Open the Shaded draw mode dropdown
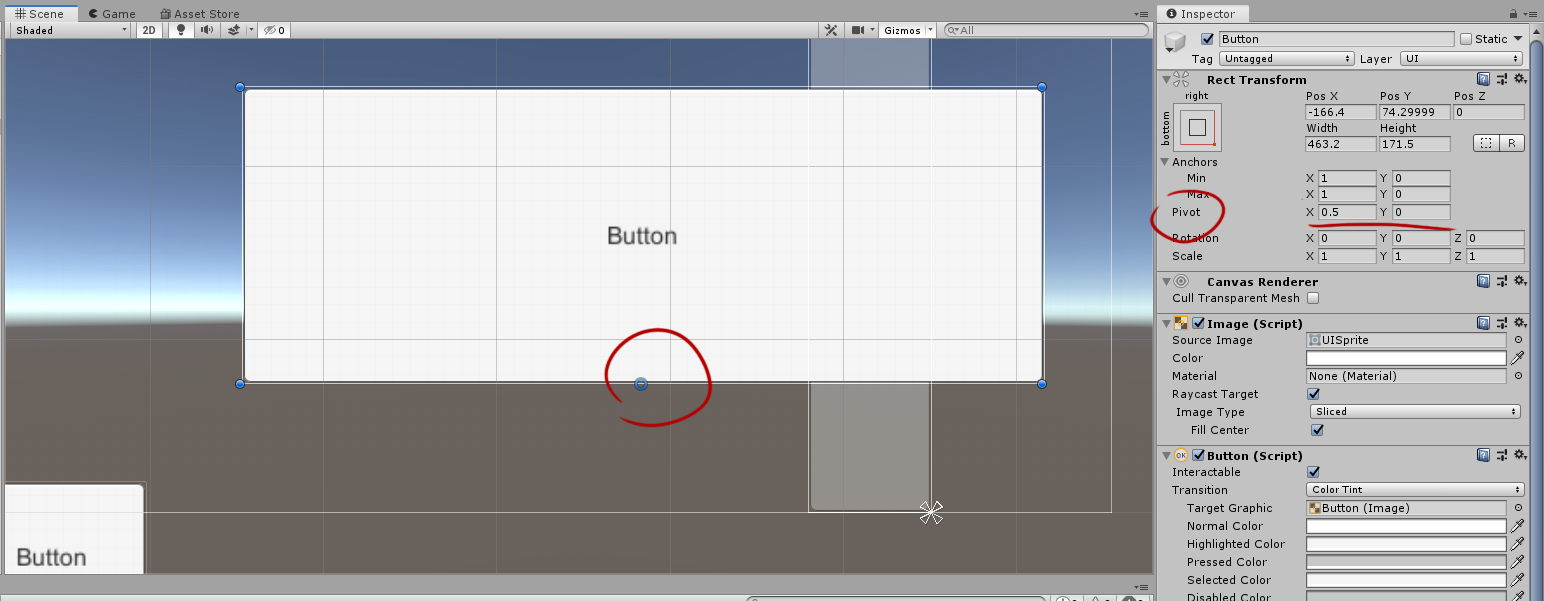Screen dimensions: 1544x601 pyautogui.click(x=70, y=30)
